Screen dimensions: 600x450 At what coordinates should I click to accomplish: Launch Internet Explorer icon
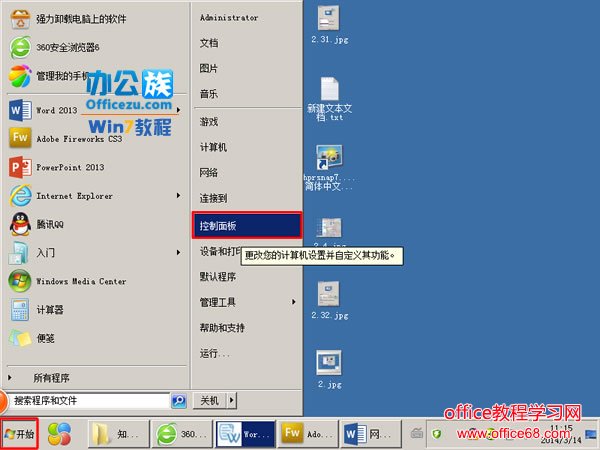pos(21,196)
